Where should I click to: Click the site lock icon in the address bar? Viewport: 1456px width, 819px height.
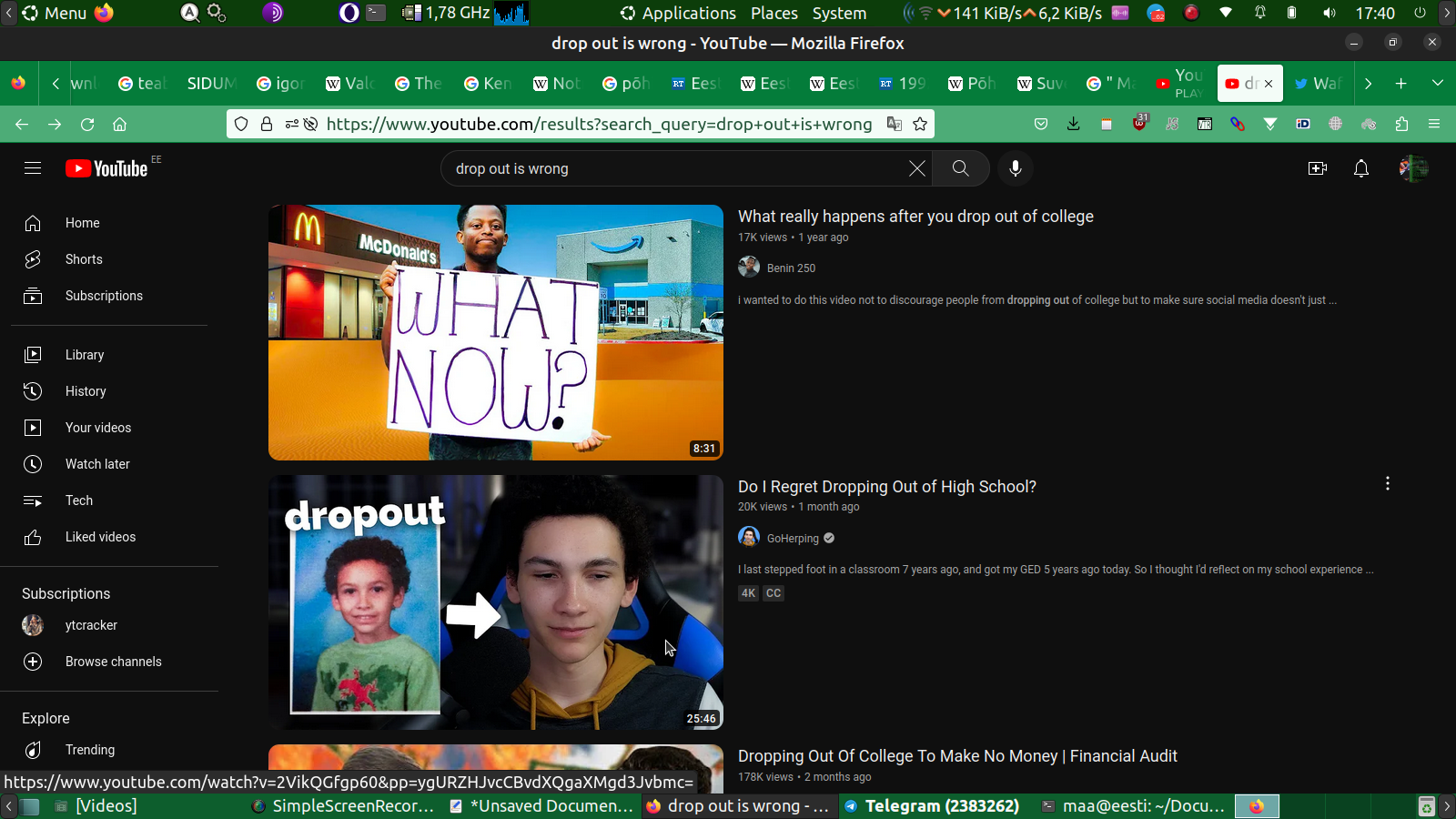click(x=267, y=124)
